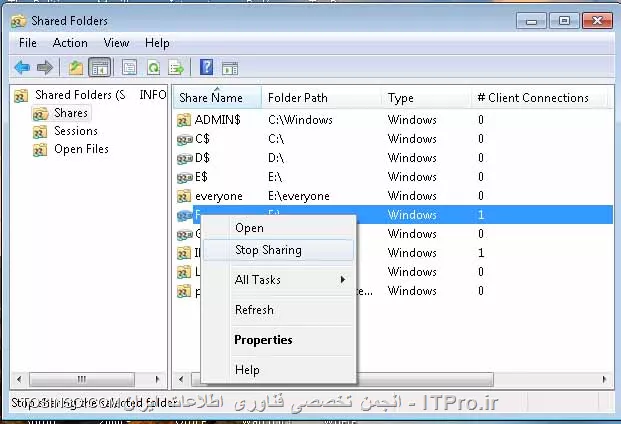
Task: Open the View menu
Action: 116,43
